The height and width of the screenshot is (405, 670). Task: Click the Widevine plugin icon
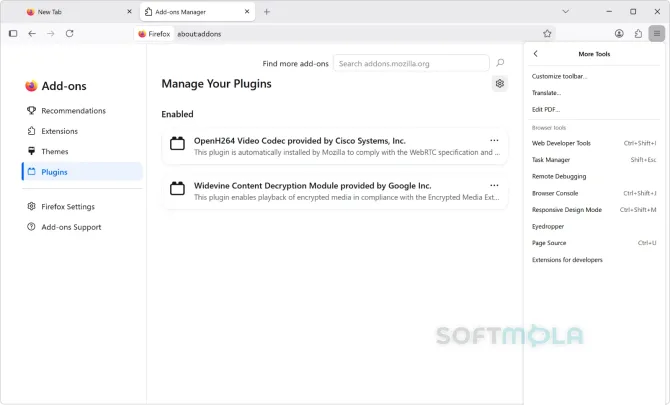click(177, 188)
